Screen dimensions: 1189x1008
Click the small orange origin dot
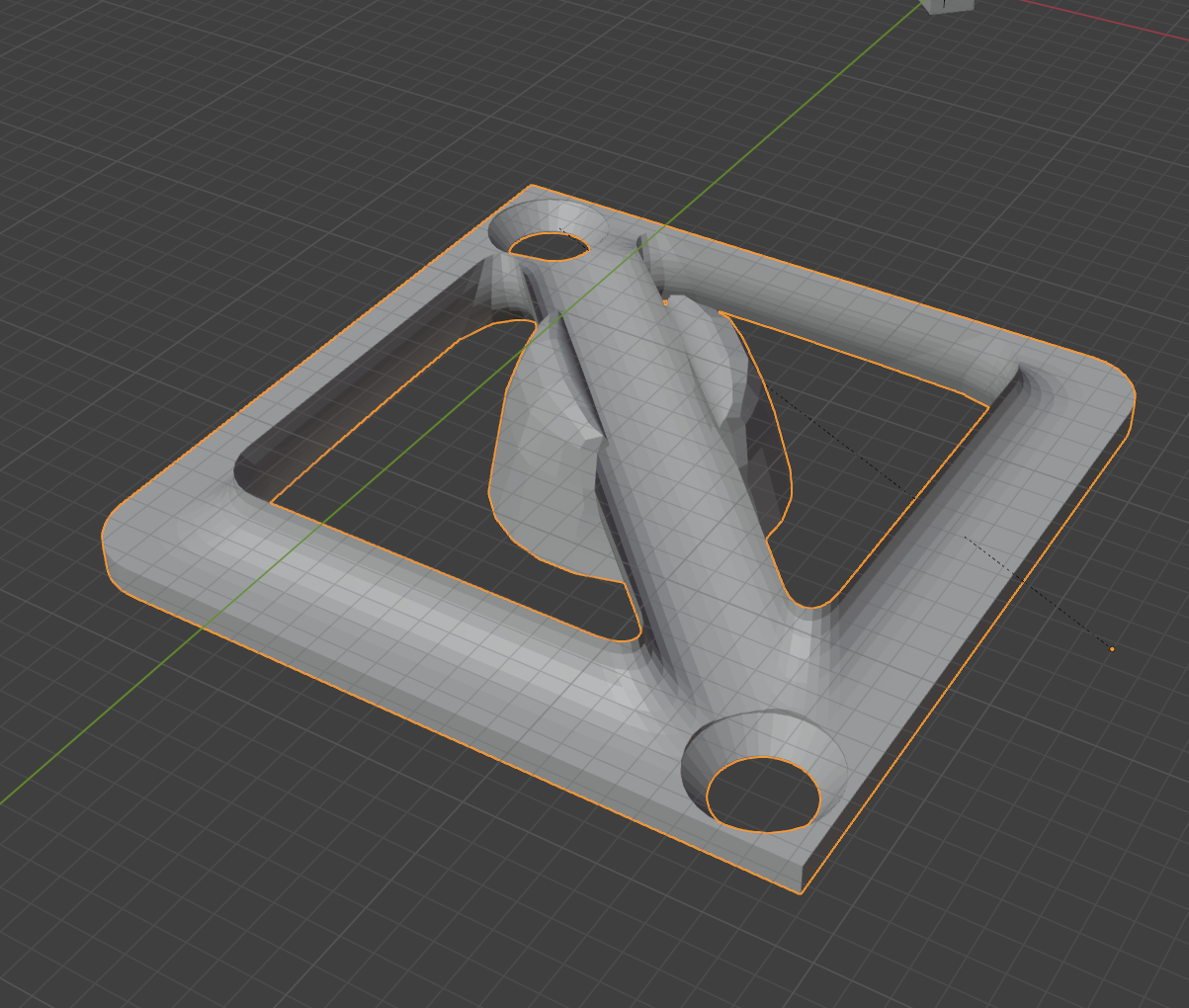[1112, 649]
